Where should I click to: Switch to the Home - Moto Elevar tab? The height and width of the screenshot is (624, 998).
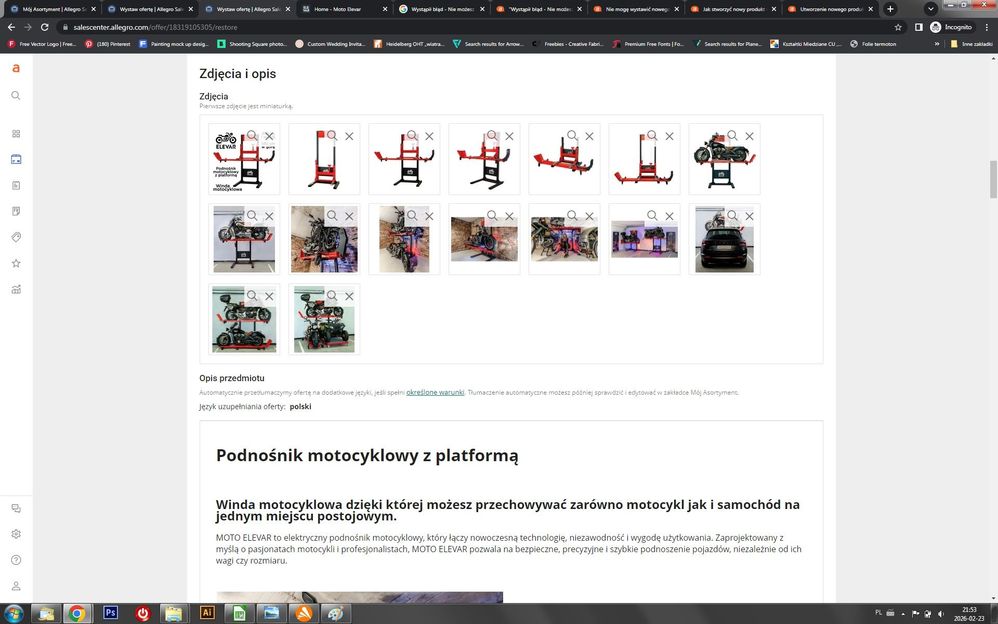(x=340, y=9)
